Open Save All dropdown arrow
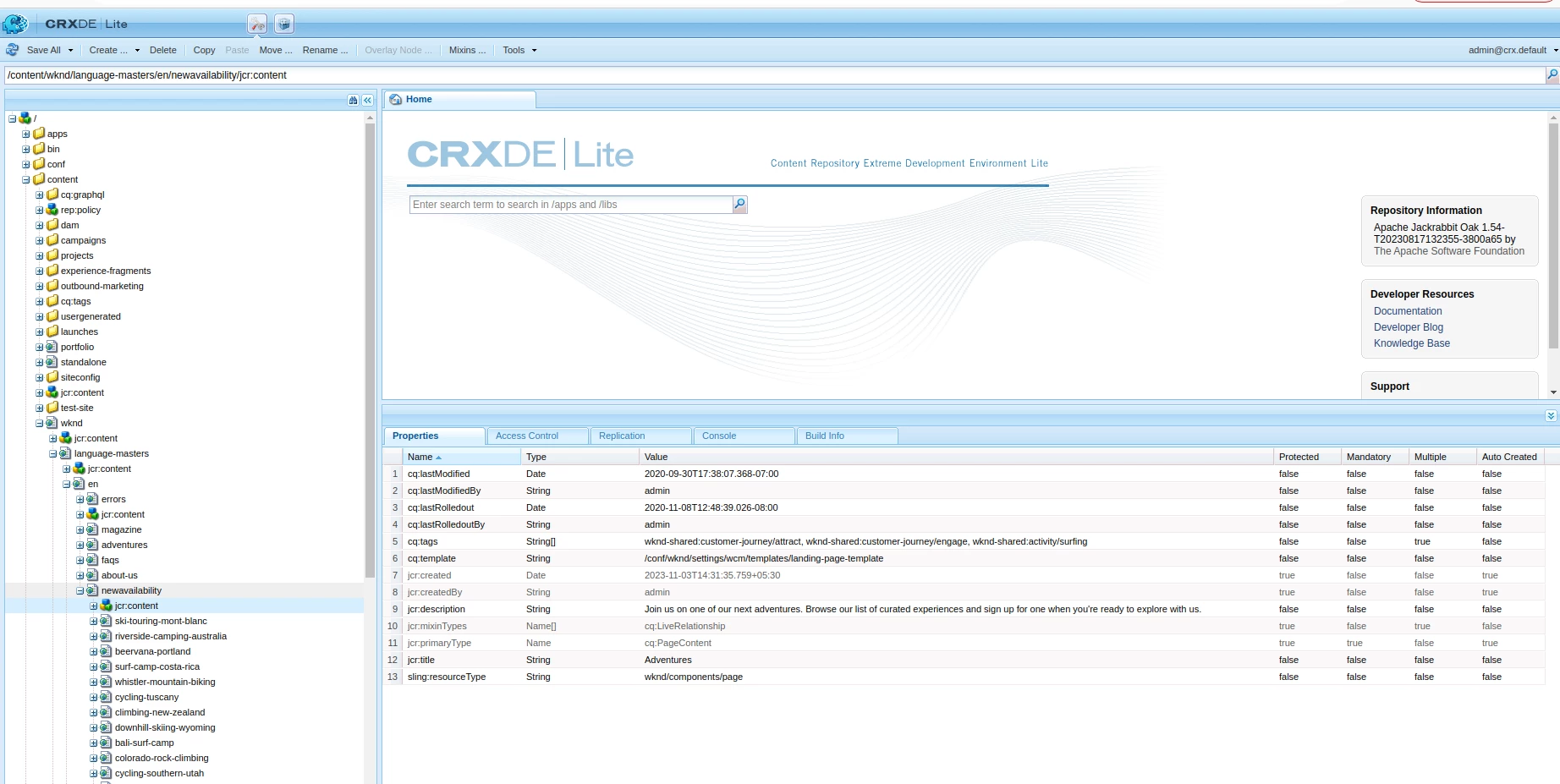 click(x=70, y=50)
